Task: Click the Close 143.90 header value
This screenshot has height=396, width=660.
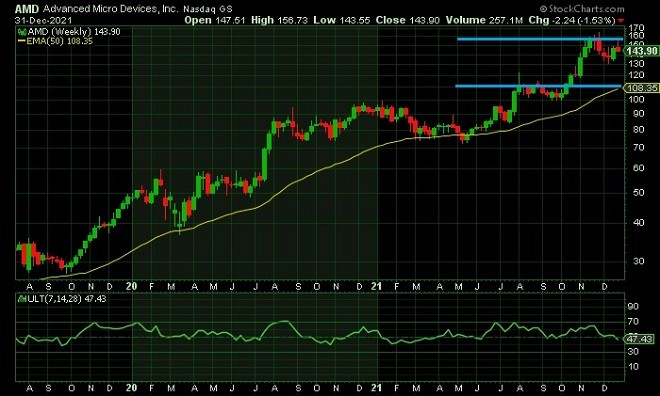Action: 408,20
